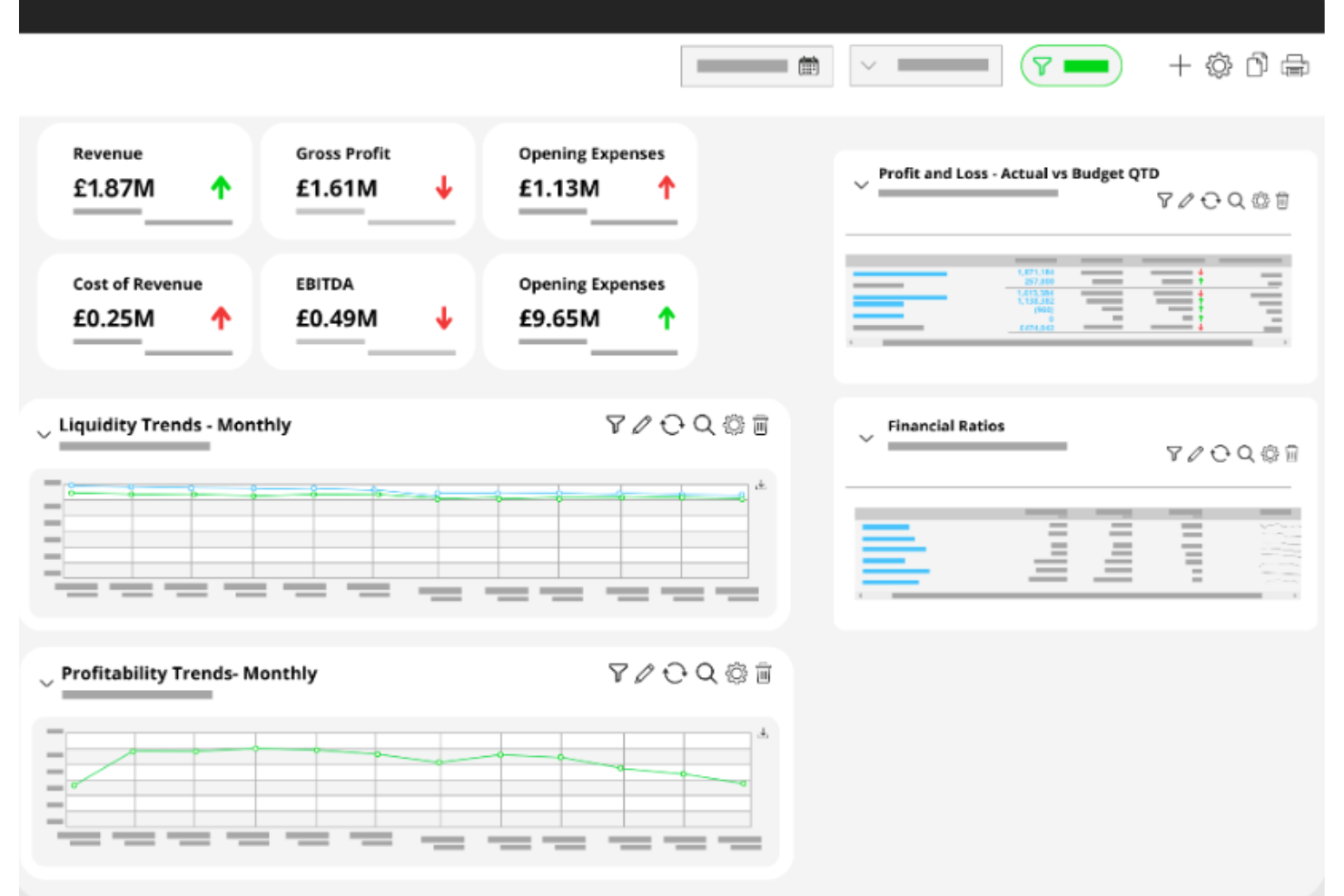The image size is (1344, 896).
Task: Search within the Profitability Trends widget
Action: [705, 674]
